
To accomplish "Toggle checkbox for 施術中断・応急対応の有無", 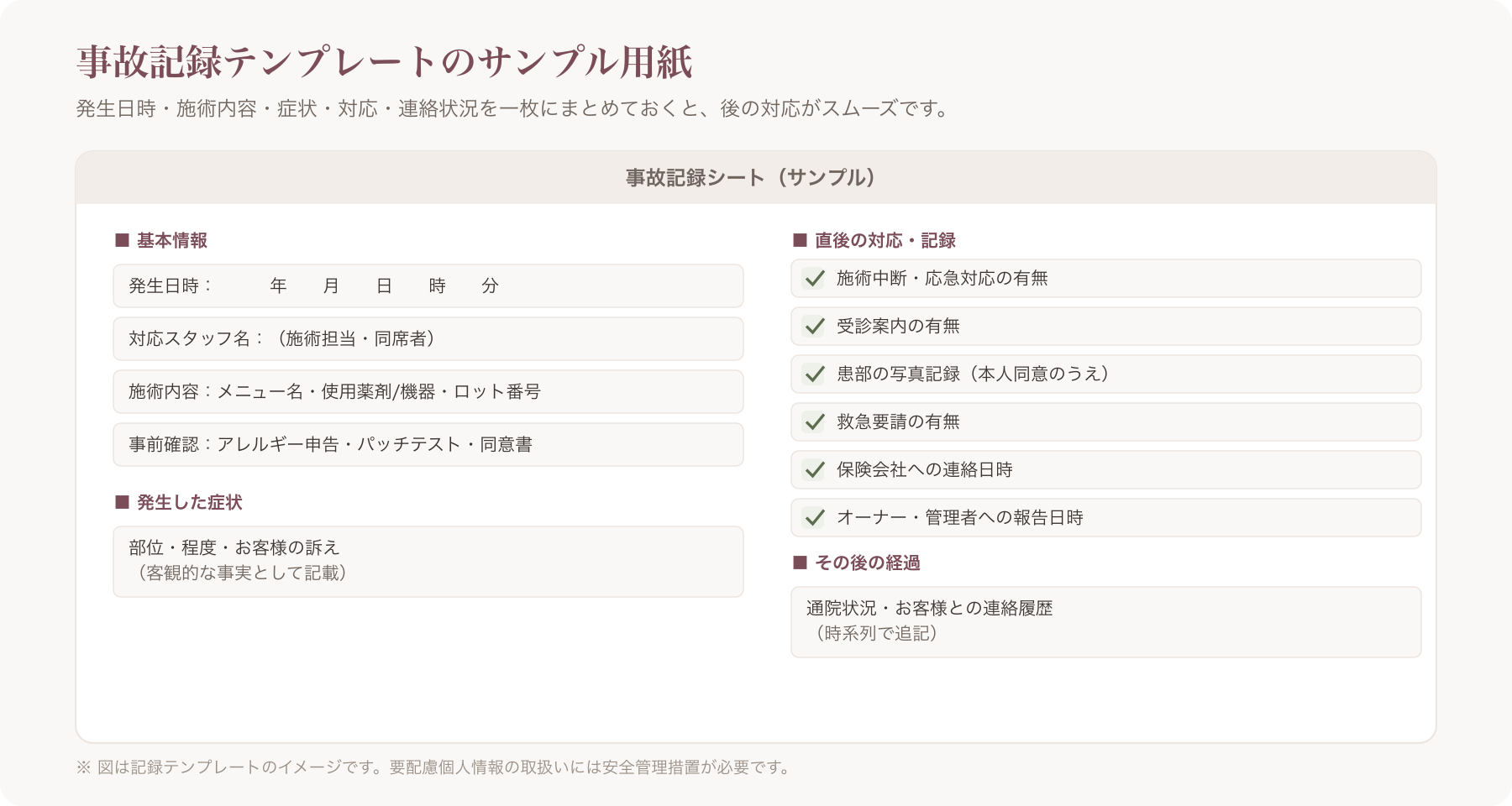I will (x=814, y=278).
